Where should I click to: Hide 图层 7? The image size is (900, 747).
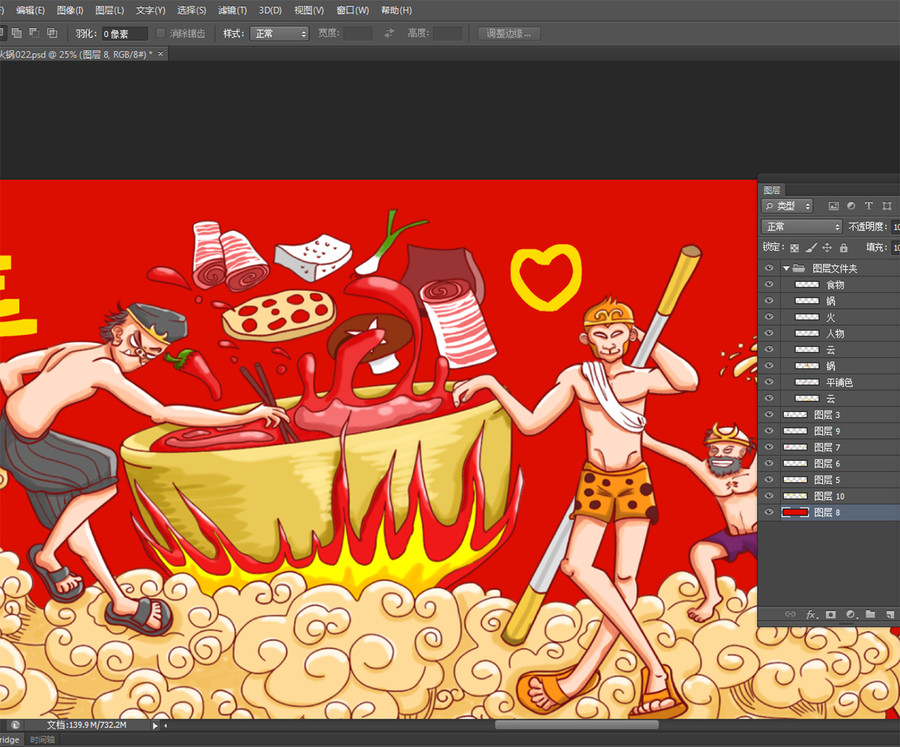769,447
